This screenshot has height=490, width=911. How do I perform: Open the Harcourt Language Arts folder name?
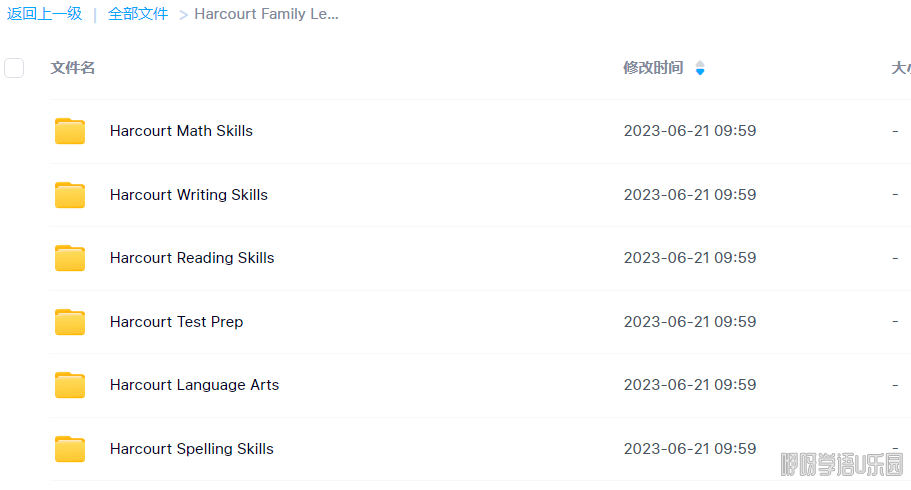click(x=195, y=385)
